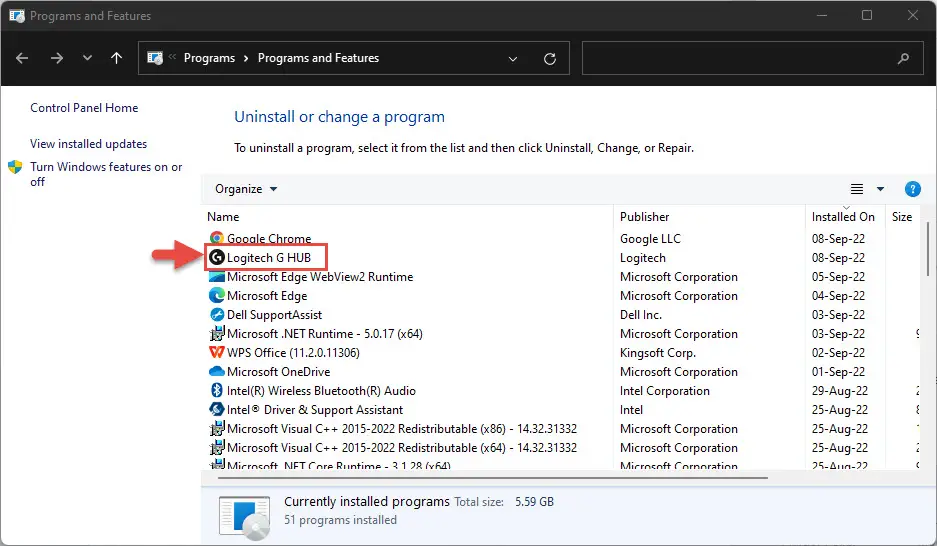Image resolution: width=937 pixels, height=546 pixels.
Task: Sort by the Size column header
Action: (902, 217)
